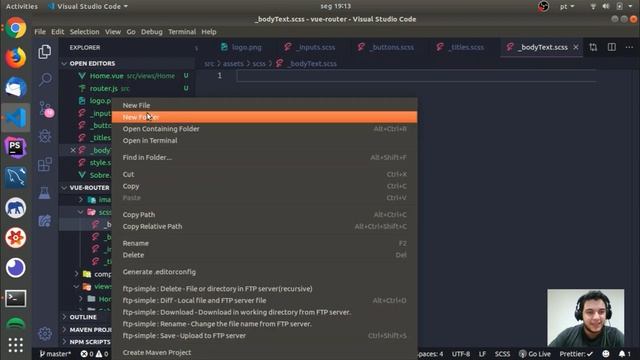Click the assets breadcrumb segment

[x=233, y=64]
